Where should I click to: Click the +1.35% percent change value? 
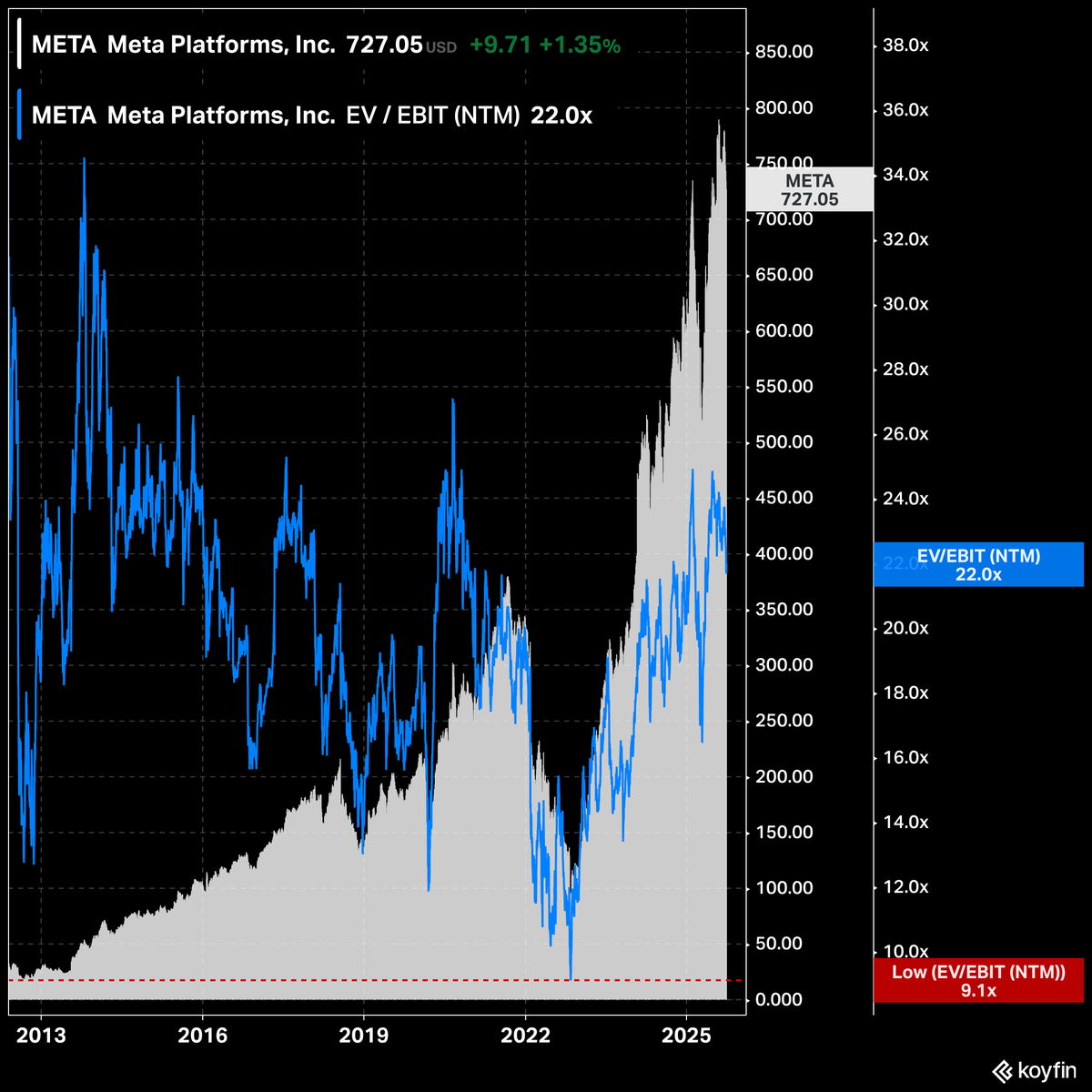coord(581,45)
